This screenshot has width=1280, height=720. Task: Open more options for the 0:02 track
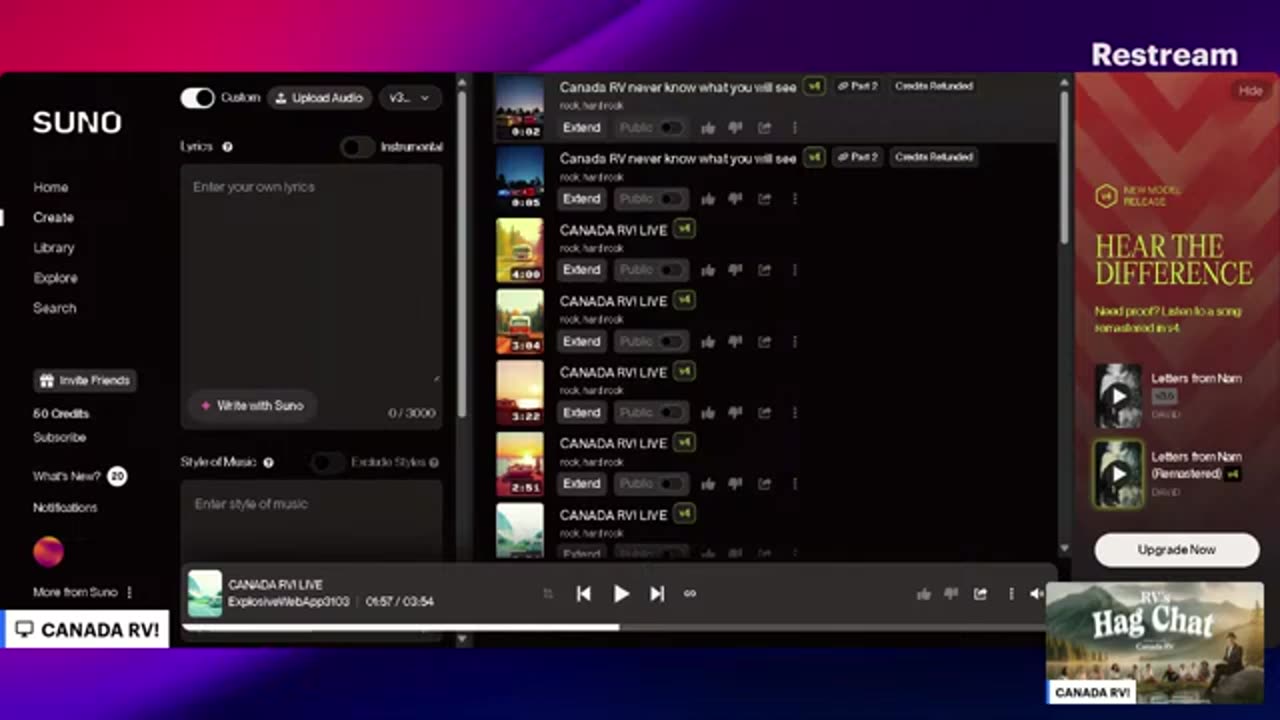[x=795, y=128]
